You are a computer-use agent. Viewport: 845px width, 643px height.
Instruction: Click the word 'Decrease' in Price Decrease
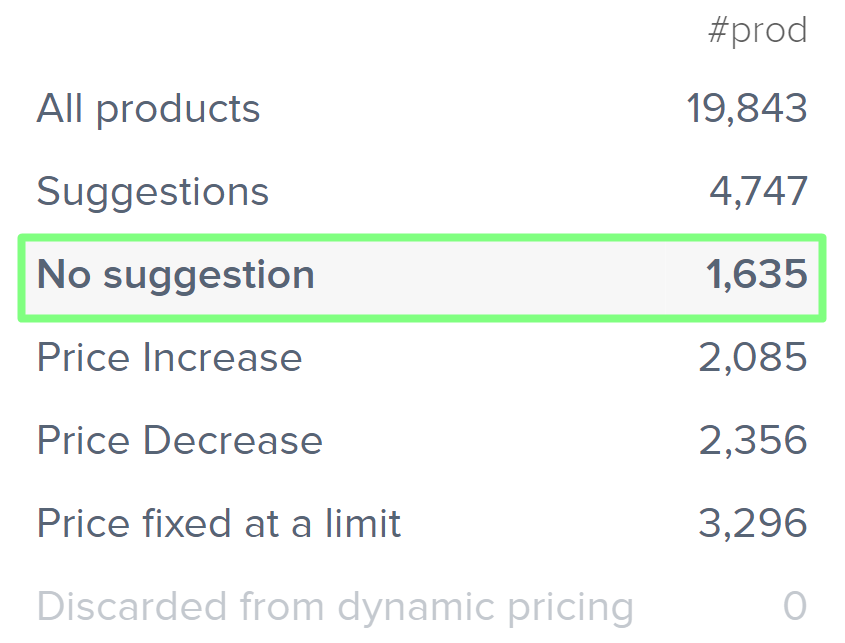(x=232, y=440)
